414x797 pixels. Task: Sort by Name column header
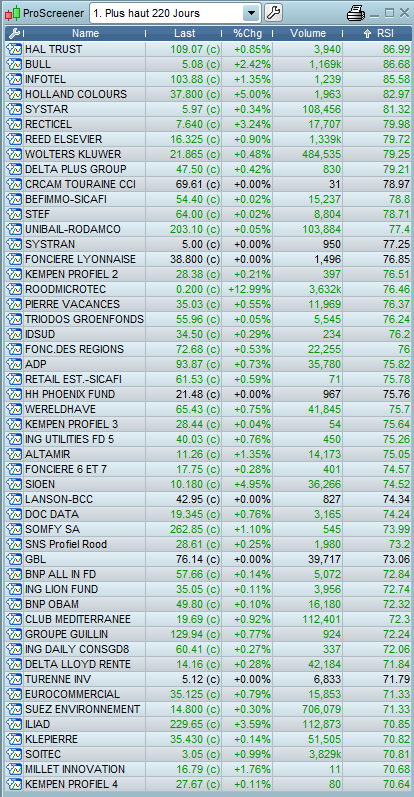point(85,34)
